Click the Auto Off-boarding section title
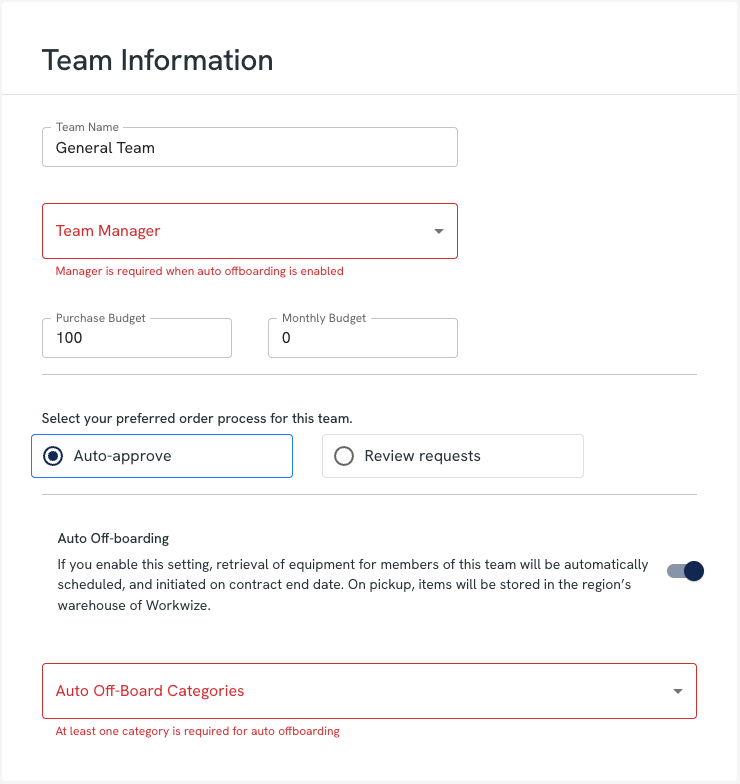 click(113, 538)
